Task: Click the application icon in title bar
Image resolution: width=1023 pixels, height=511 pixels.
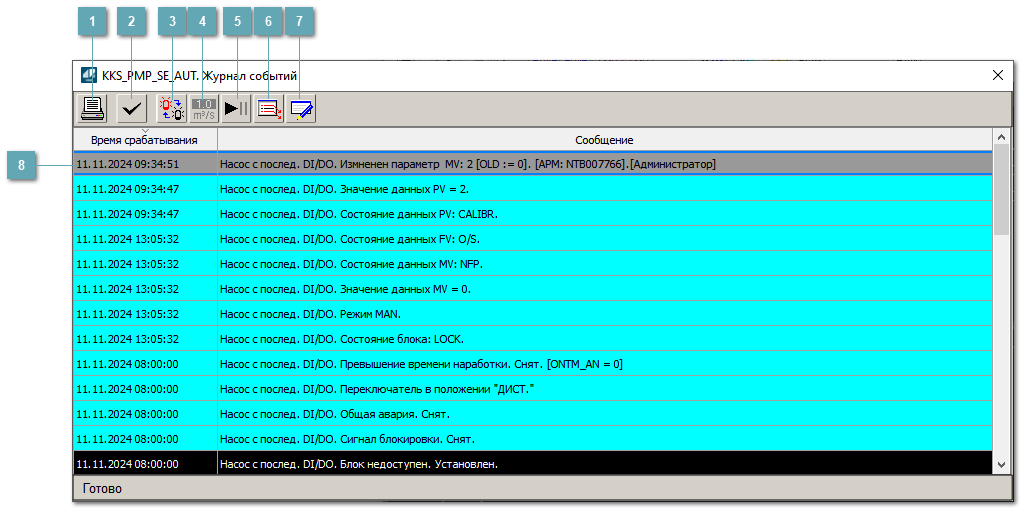Action: click(88, 75)
